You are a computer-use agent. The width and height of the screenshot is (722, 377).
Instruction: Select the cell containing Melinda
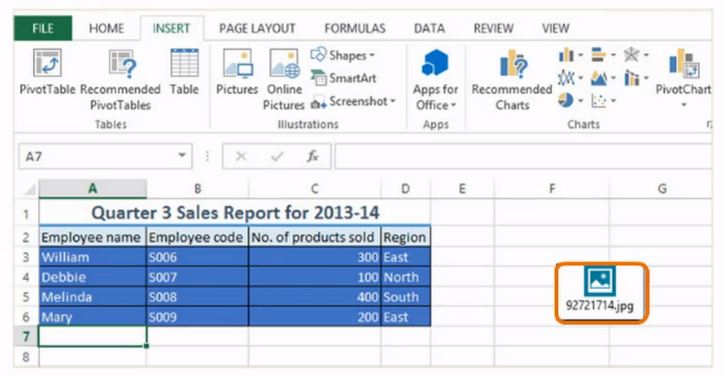click(x=92, y=297)
